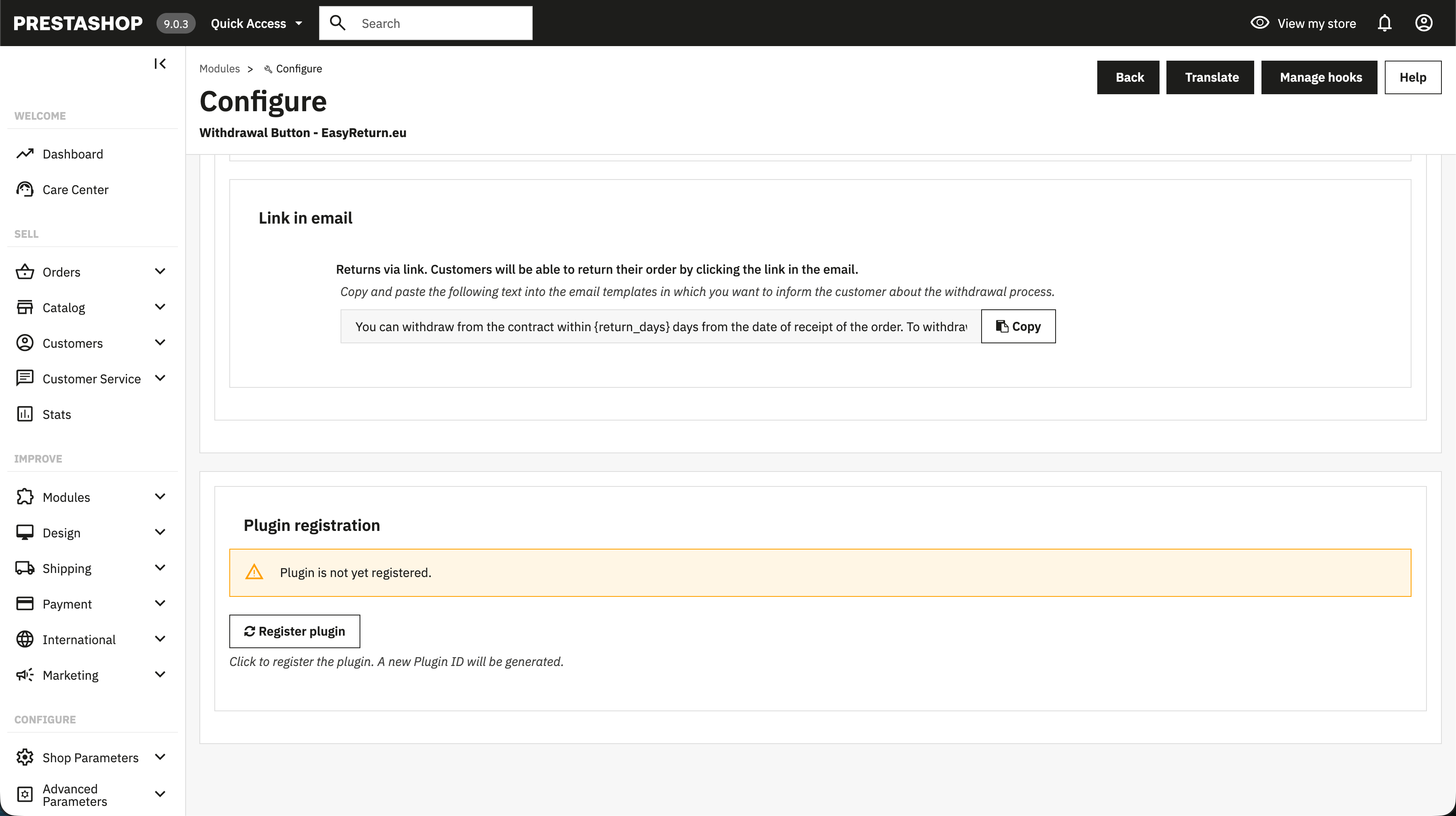Click the 9.0.3 version badge
This screenshot has width=1456, height=816.
click(x=176, y=23)
